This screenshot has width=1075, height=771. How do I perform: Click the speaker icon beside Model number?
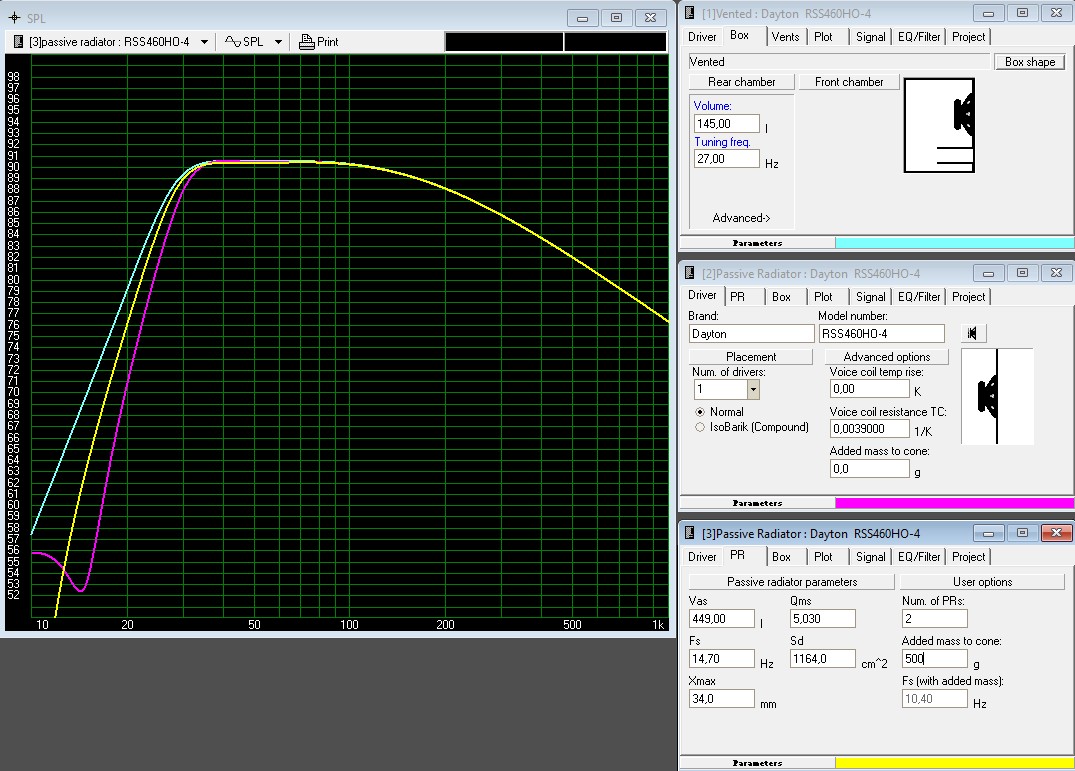(972, 333)
